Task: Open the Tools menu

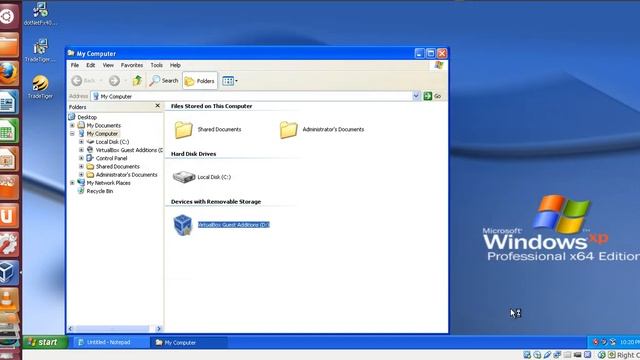Action: pos(156,65)
